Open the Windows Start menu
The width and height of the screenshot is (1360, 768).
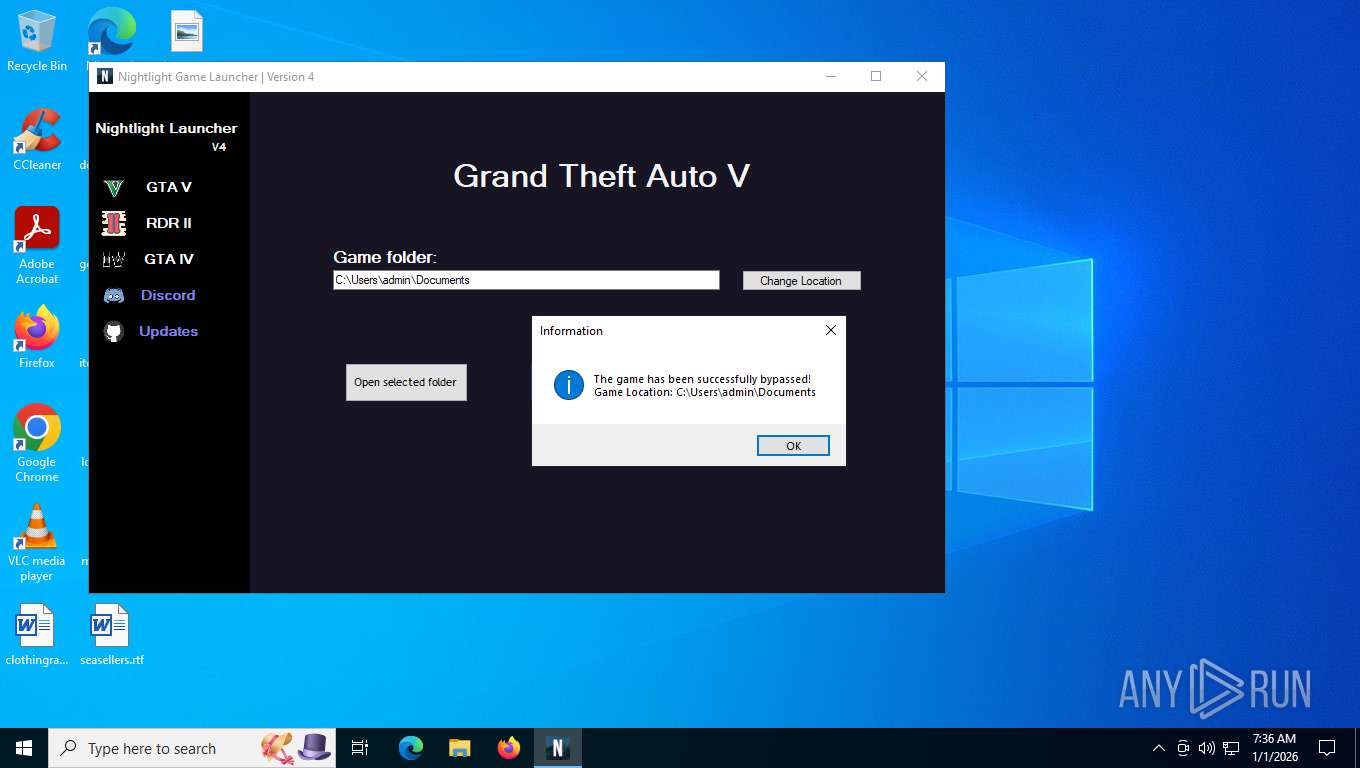point(24,748)
